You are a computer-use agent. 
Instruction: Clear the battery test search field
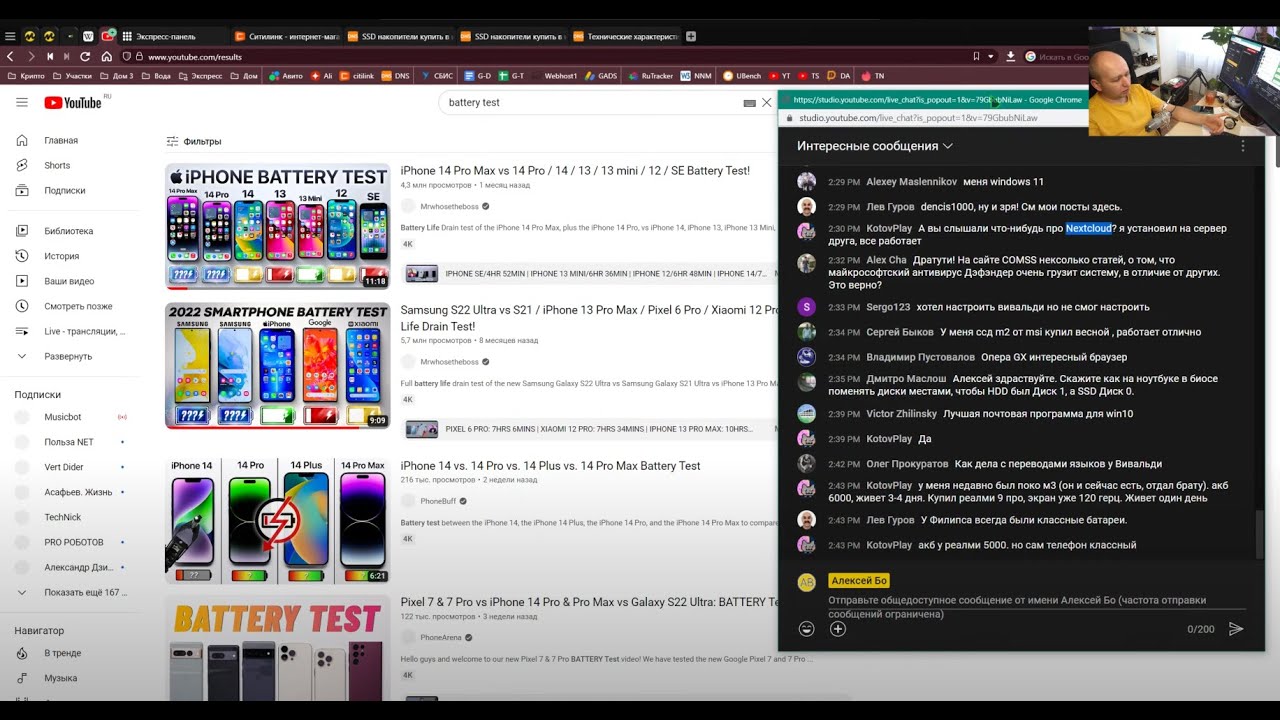(767, 103)
